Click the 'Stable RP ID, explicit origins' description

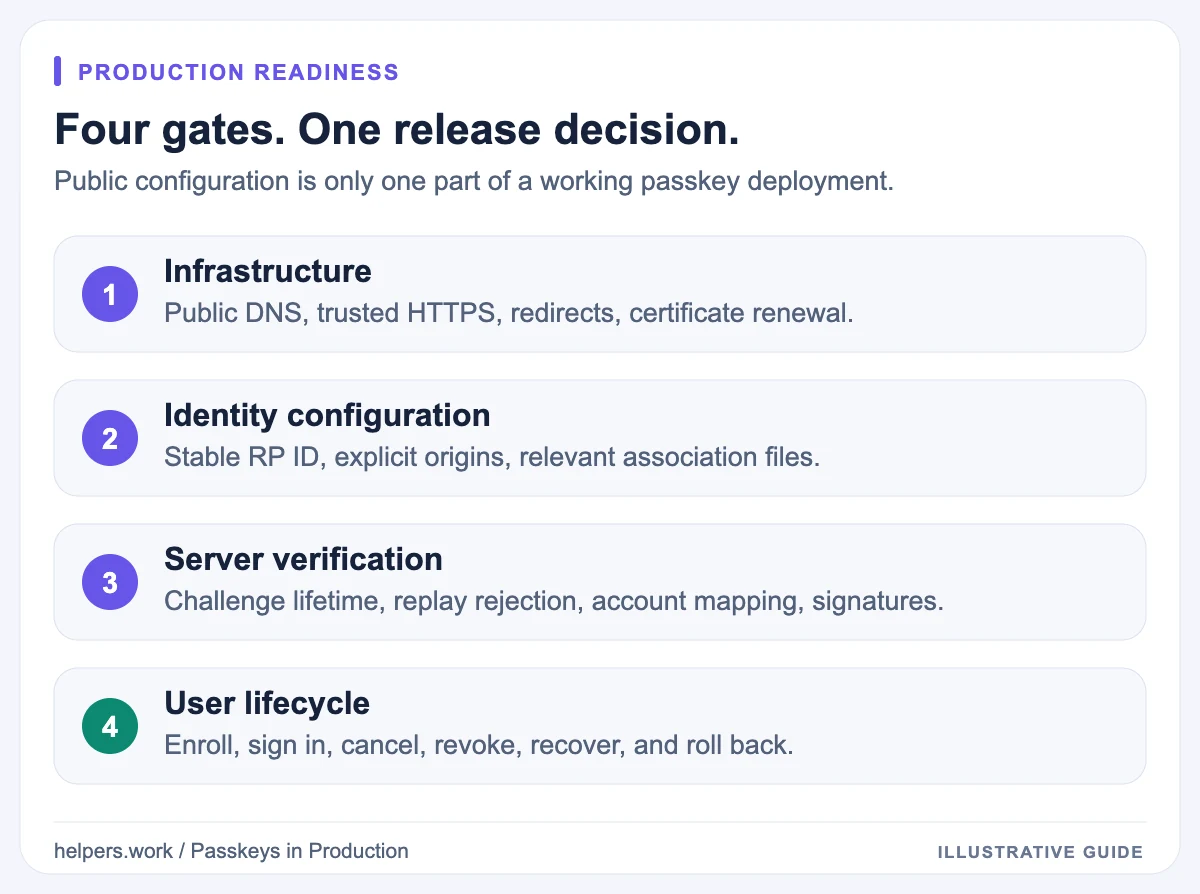[x=492, y=457]
